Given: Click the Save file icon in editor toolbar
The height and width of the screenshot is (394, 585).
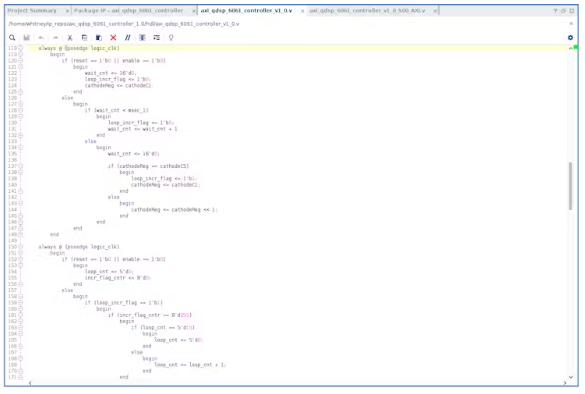Looking at the screenshot, I should 26,38.
